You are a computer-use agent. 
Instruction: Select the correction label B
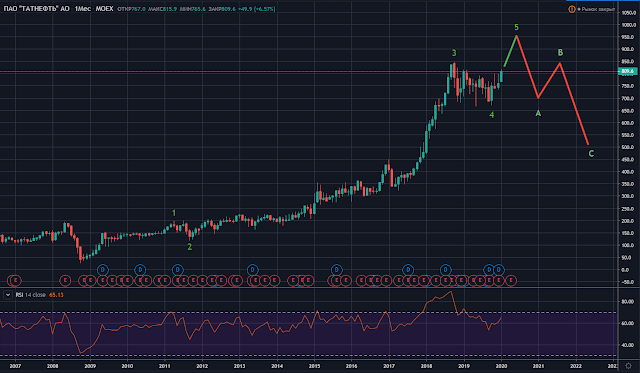tap(560, 53)
